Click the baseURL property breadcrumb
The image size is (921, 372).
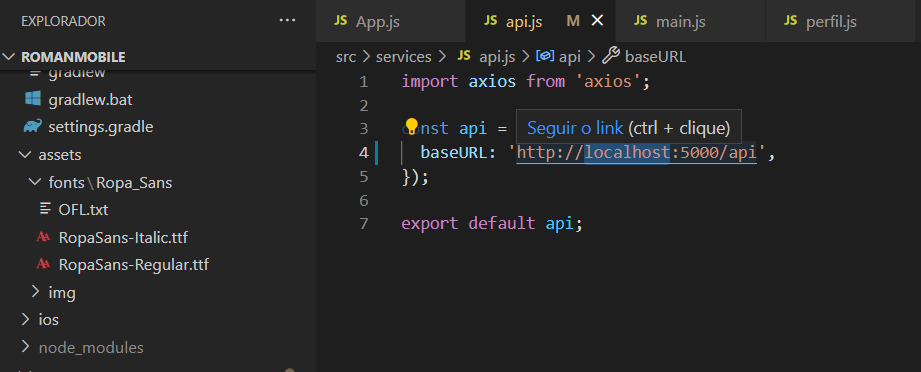pyautogui.click(x=656, y=57)
